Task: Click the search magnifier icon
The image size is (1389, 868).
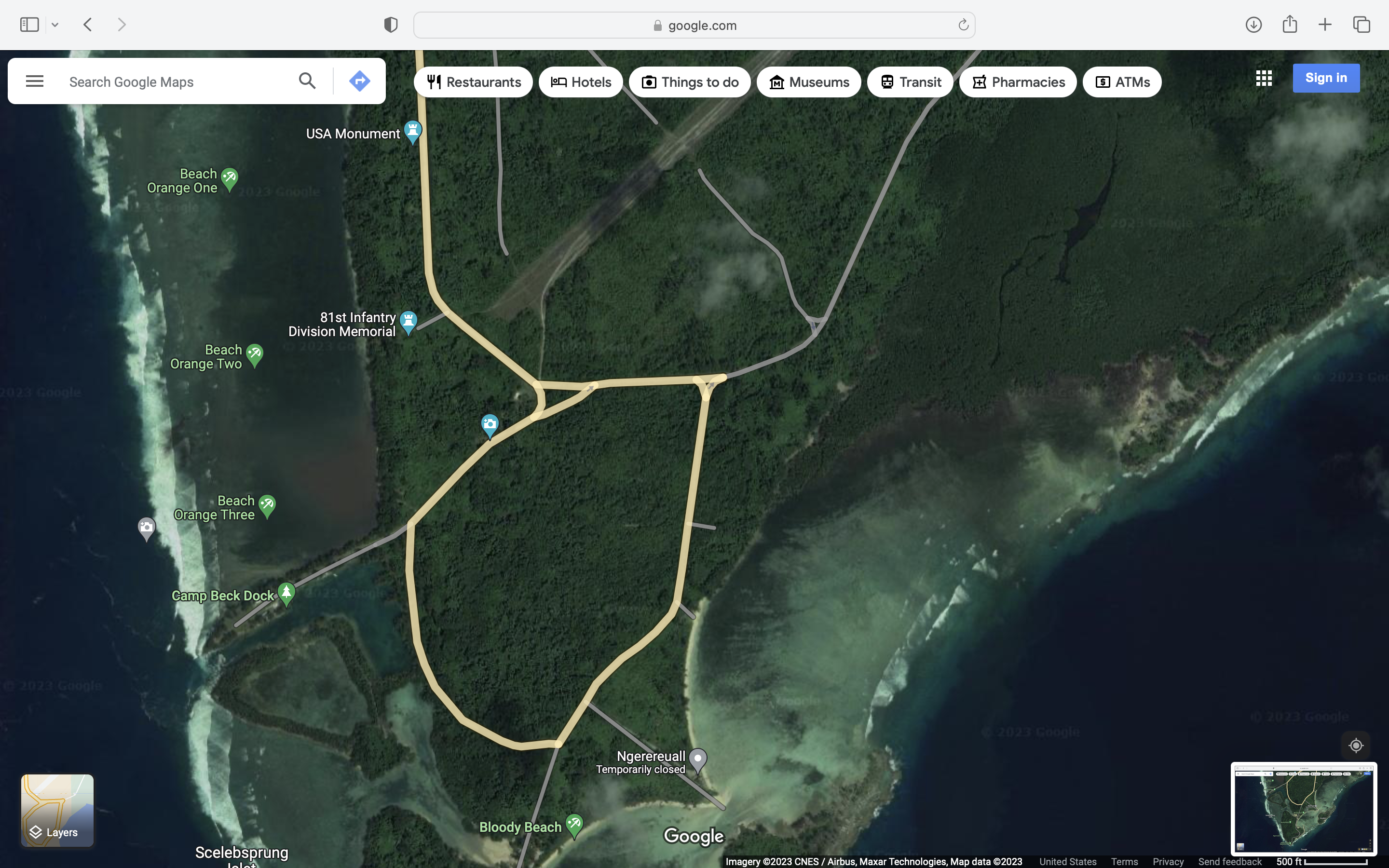Action: 307,81
